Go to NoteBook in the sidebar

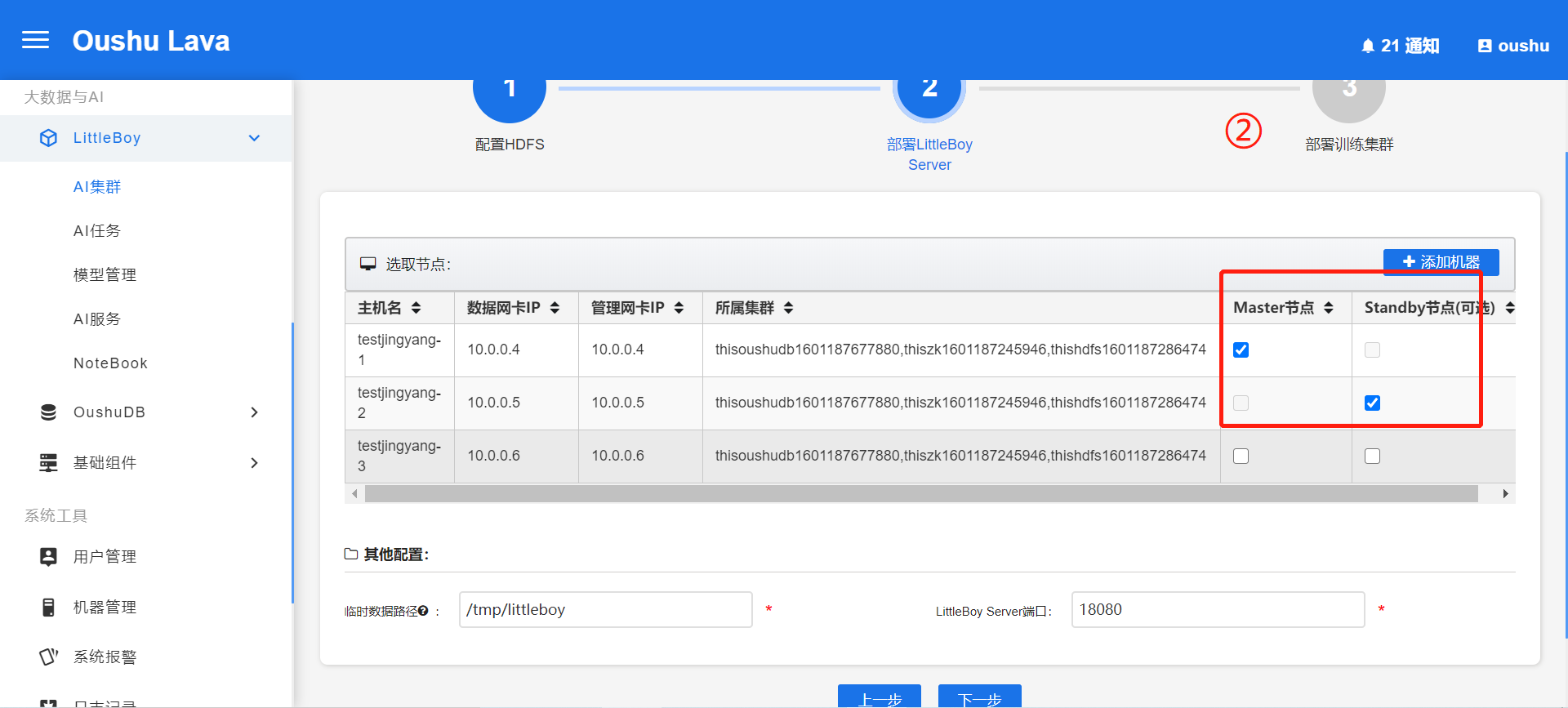pos(110,363)
